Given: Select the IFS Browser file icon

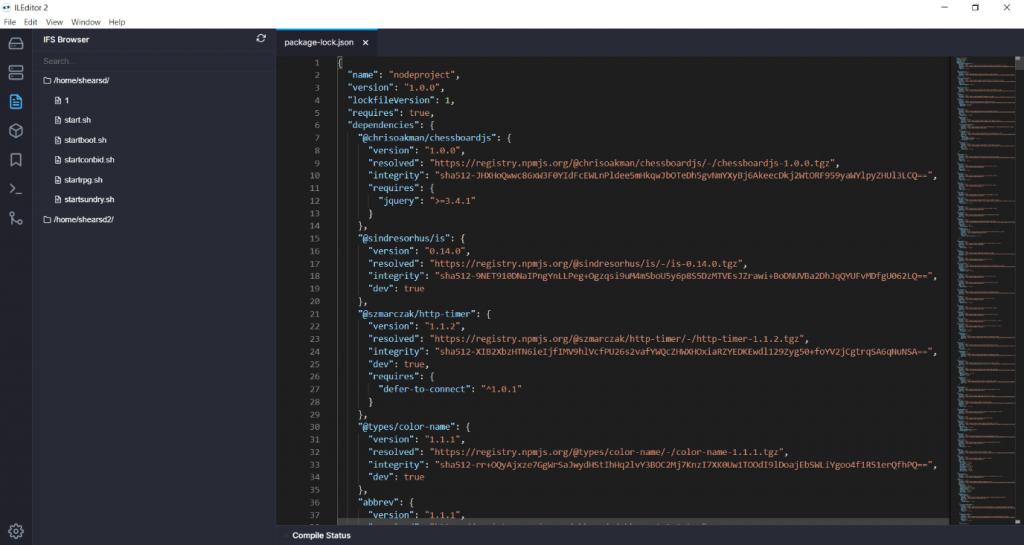Looking at the screenshot, I should coord(15,101).
